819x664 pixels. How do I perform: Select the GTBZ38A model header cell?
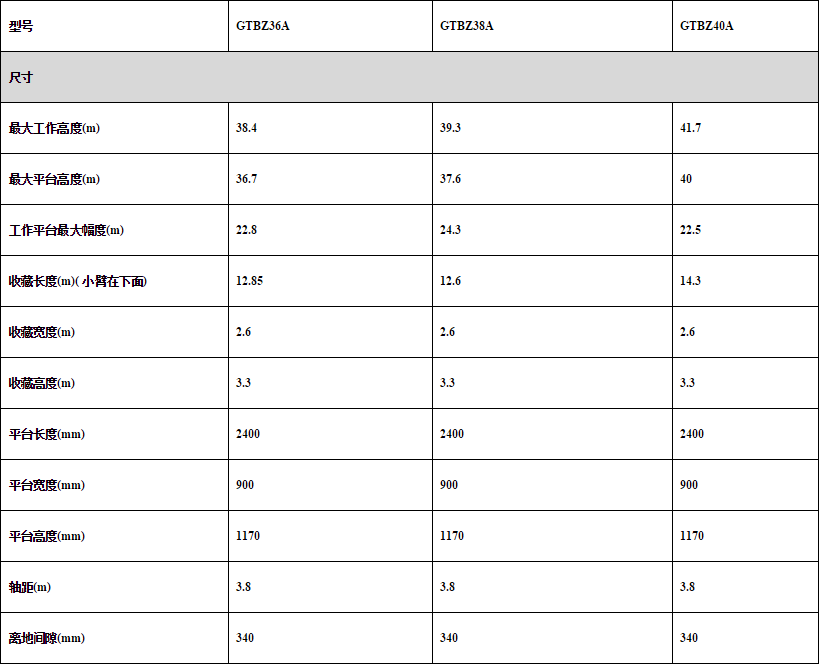click(466, 26)
